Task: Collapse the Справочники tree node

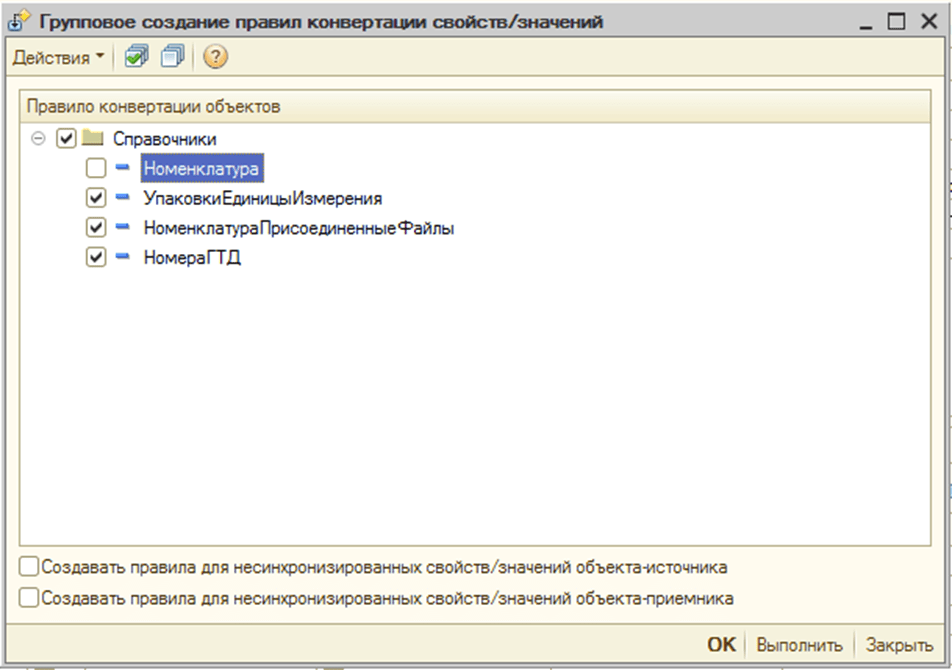Action: [x=39, y=139]
